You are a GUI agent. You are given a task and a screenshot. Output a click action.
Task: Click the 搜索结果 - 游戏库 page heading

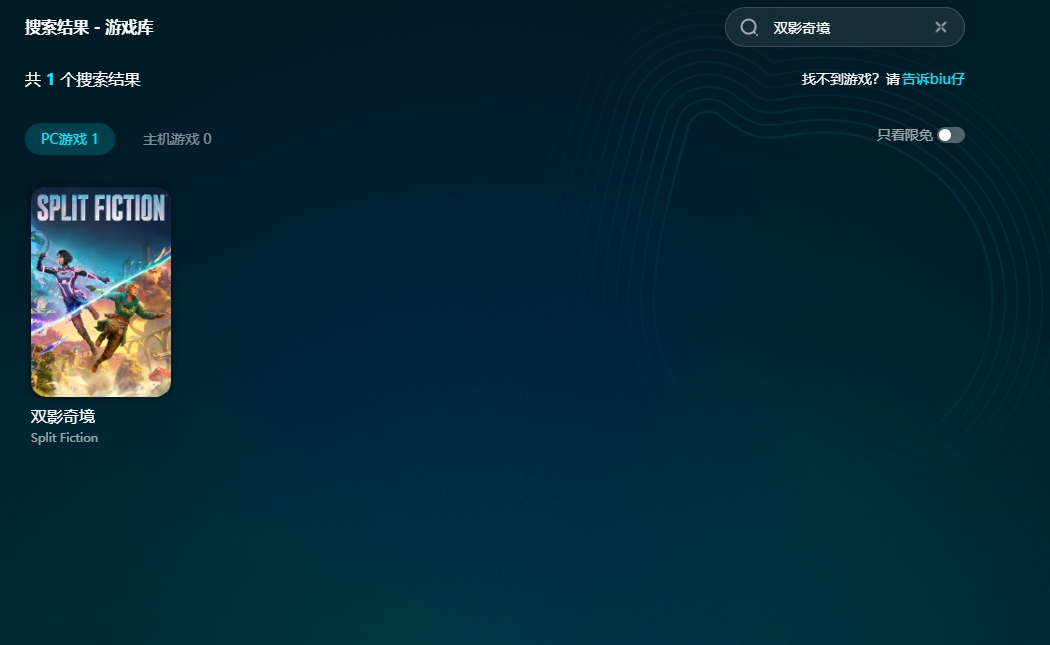point(89,27)
